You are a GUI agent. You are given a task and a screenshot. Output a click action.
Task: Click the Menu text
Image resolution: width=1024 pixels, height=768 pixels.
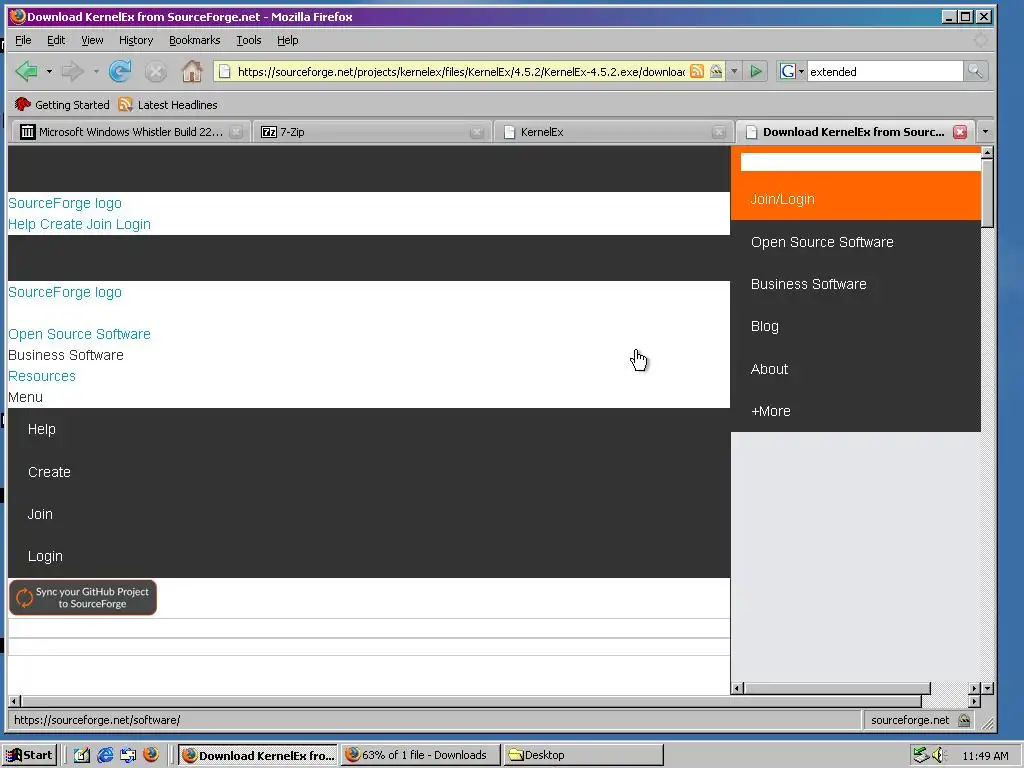pyautogui.click(x=25, y=397)
